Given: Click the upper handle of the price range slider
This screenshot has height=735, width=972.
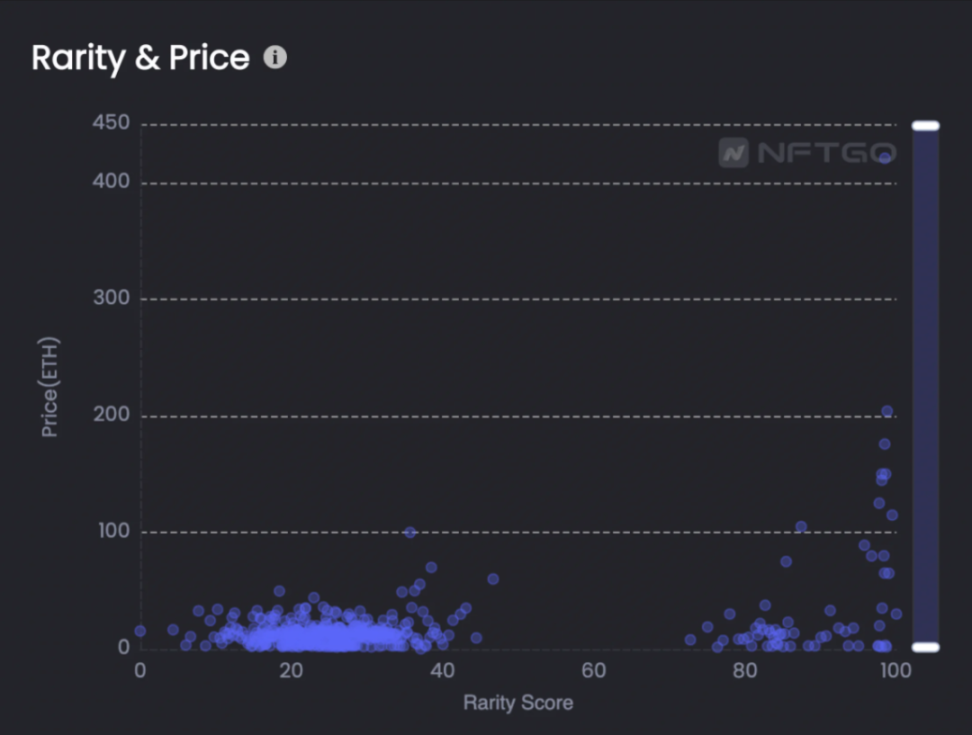Looking at the screenshot, I should [925, 126].
